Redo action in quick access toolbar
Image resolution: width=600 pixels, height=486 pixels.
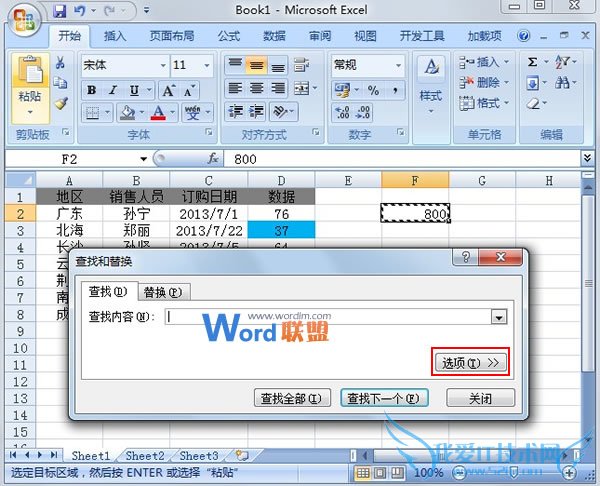(110, 10)
